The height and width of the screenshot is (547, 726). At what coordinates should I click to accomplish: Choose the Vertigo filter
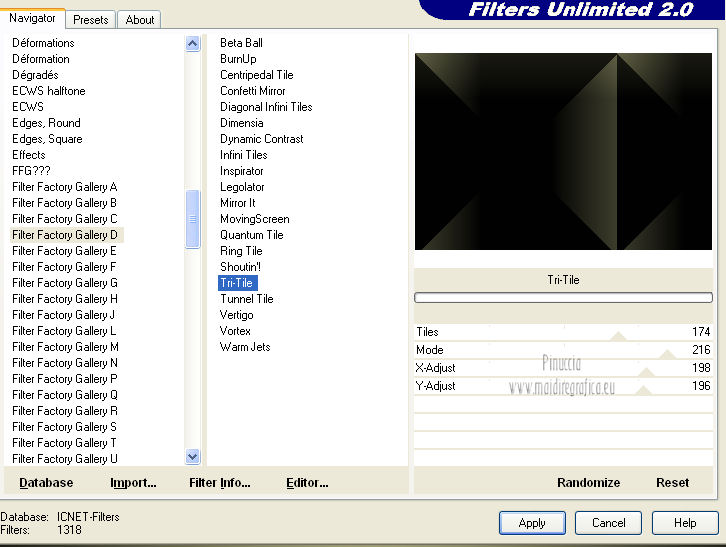(237, 315)
